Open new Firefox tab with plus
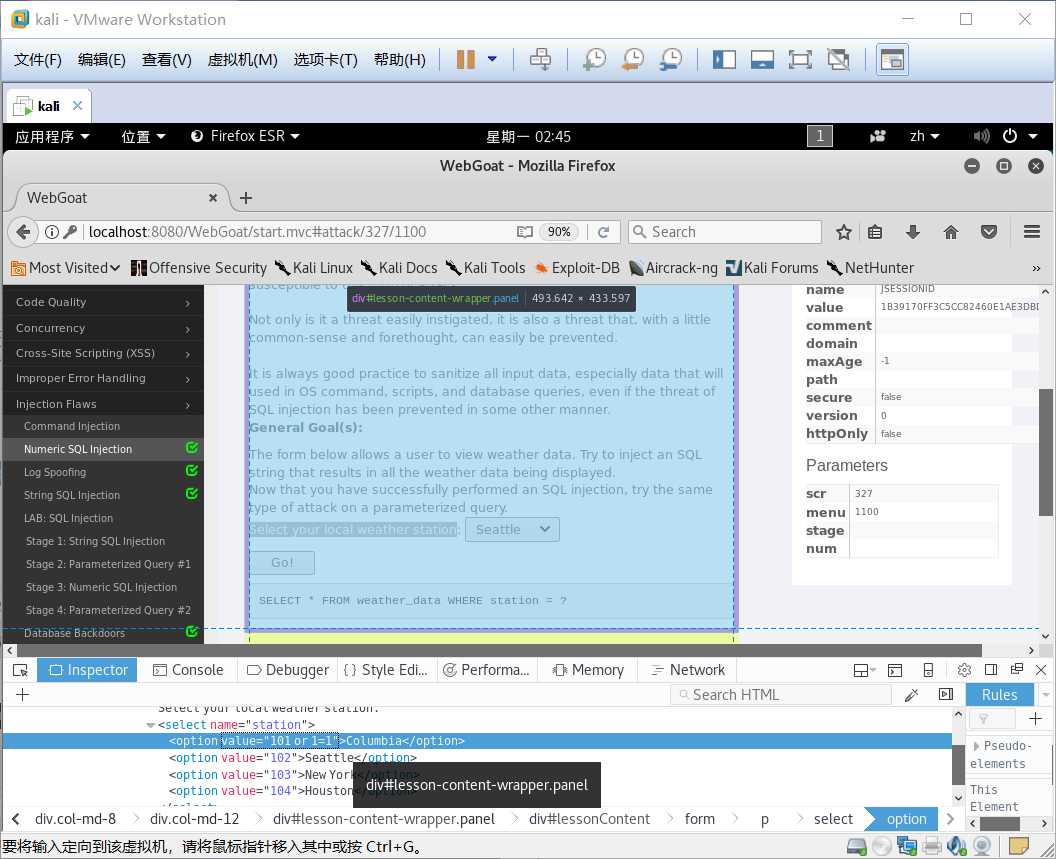Screen dimensions: 1056x859 pyautogui.click(x=246, y=198)
